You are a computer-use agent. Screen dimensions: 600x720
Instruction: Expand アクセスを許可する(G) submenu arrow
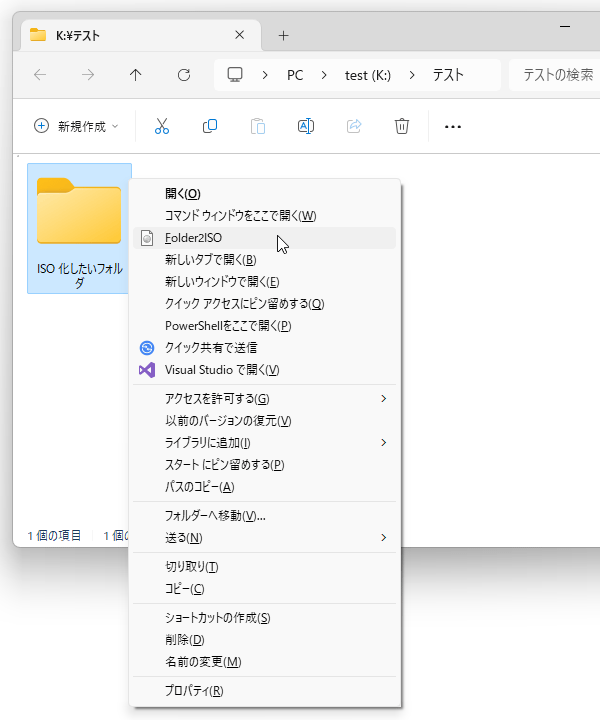point(383,399)
